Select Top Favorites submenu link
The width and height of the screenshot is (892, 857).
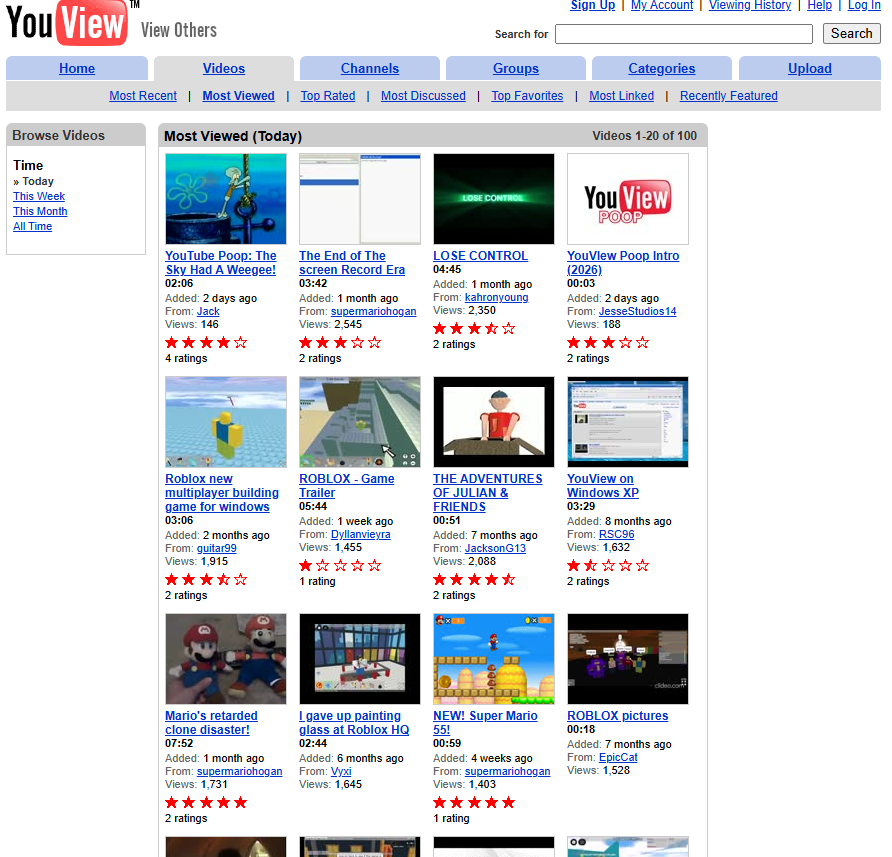click(x=527, y=96)
